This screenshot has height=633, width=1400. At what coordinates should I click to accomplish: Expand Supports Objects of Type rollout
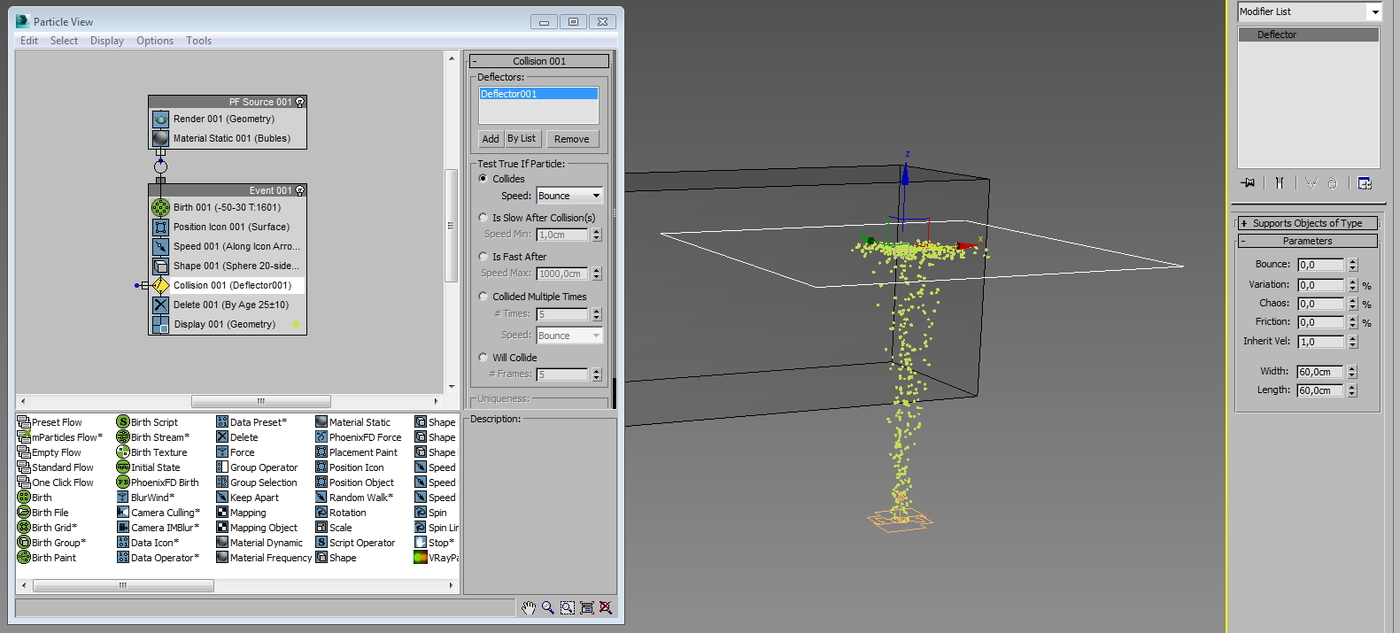(1307, 223)
